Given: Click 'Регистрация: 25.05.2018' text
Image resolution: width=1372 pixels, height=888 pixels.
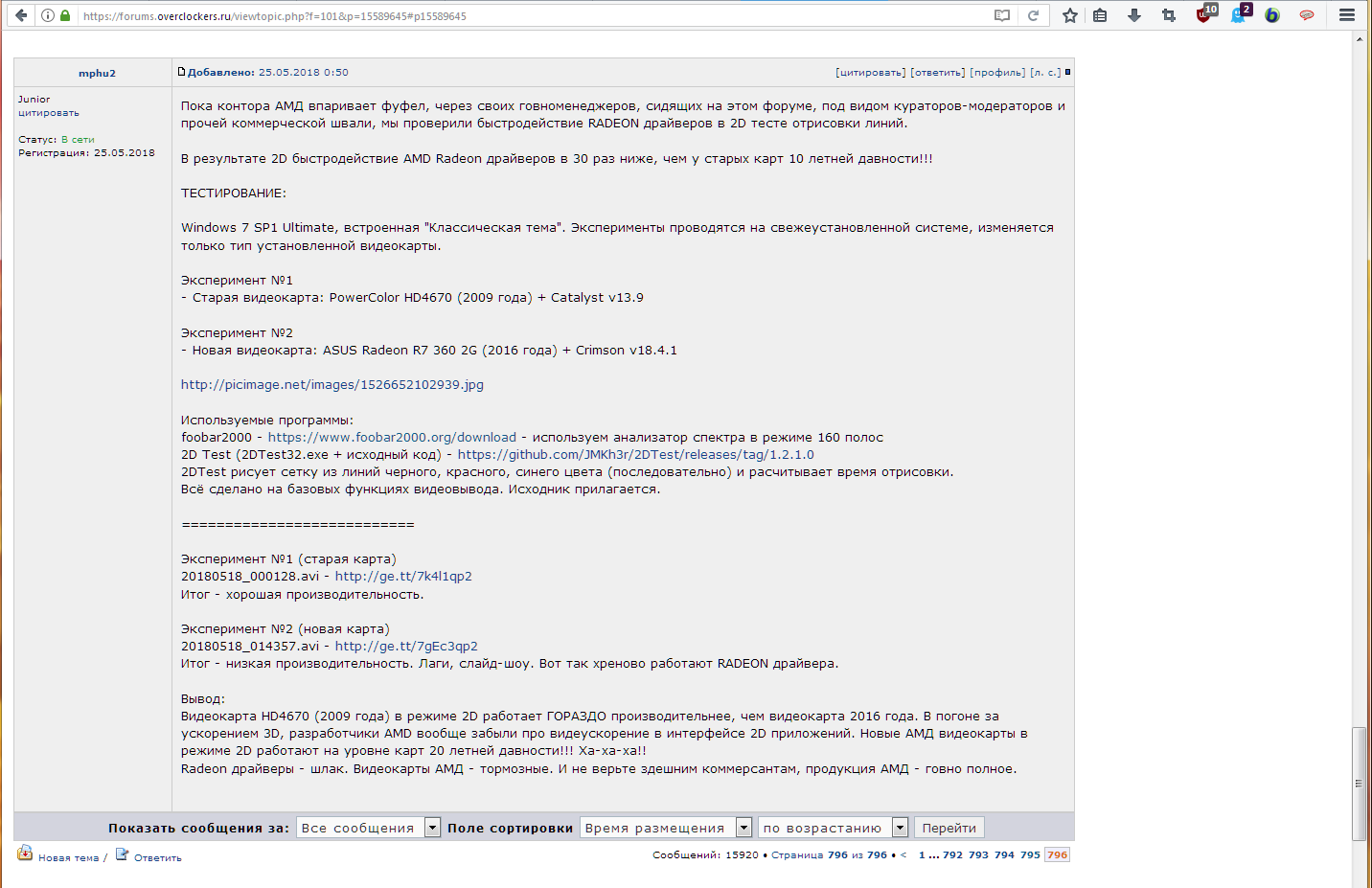Looking at the screenshot, I should click(86, 152).
